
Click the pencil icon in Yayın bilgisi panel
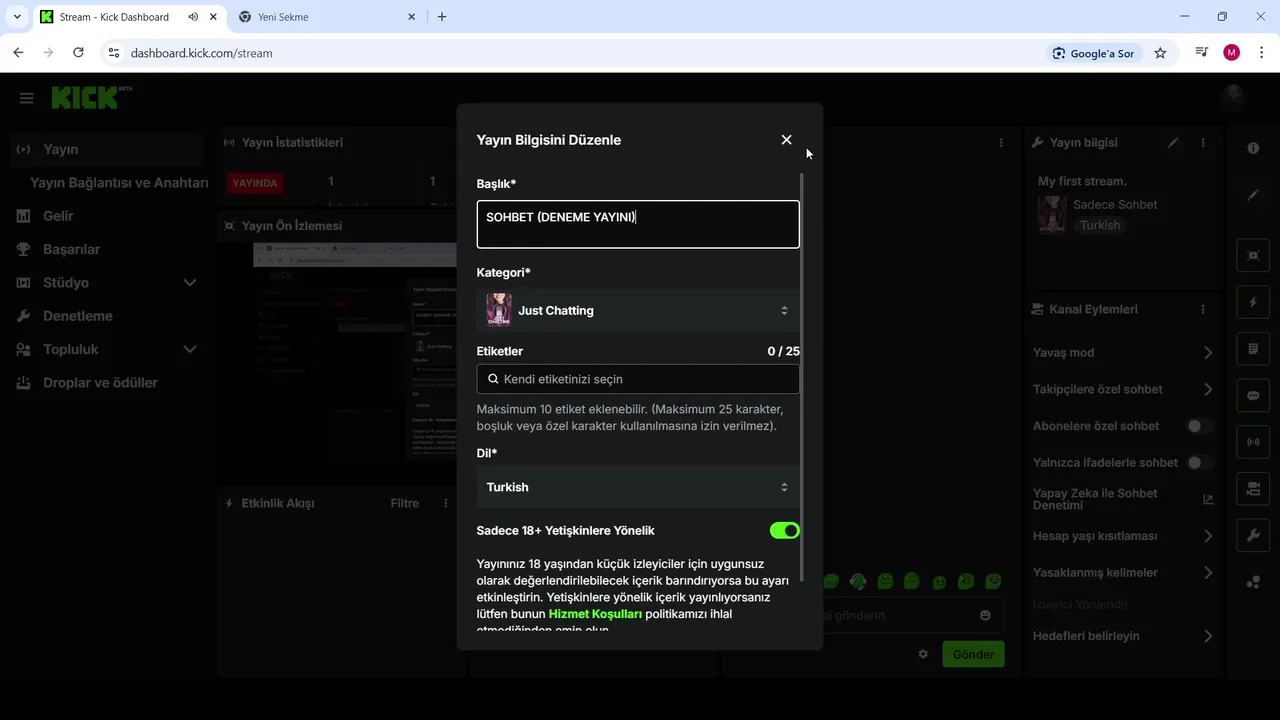(1173, 143)
